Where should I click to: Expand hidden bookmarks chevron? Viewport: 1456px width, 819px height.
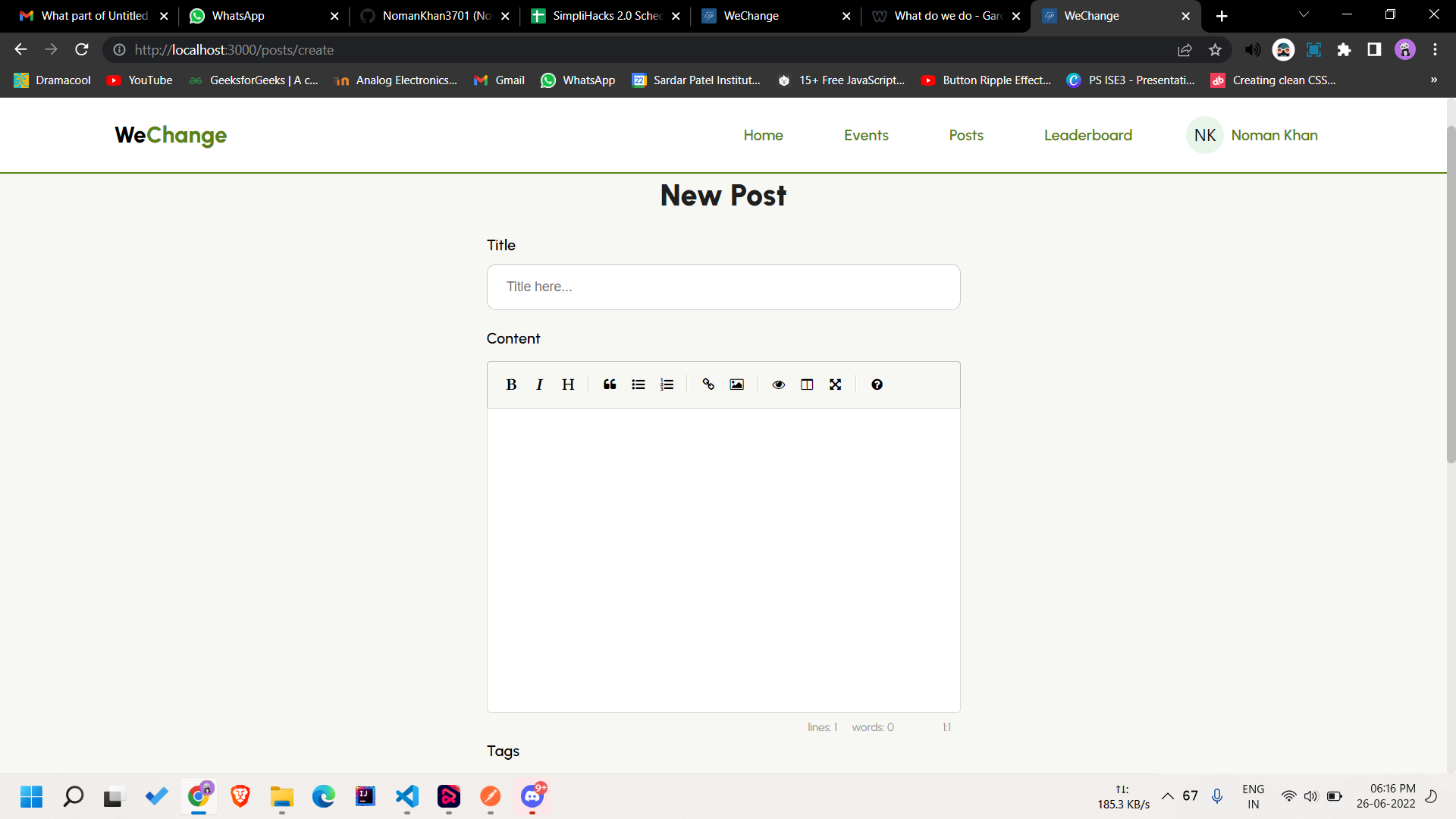click(1433, 80)
